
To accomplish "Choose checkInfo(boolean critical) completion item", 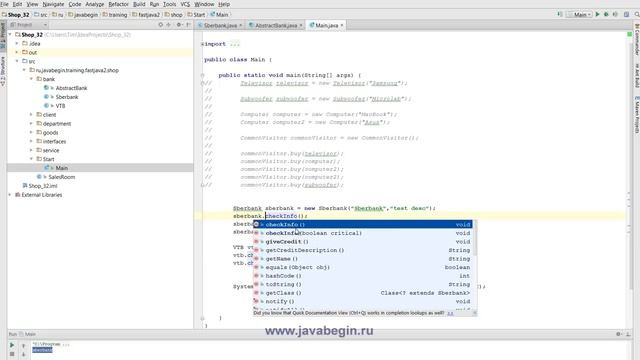I will coord(362,233).
